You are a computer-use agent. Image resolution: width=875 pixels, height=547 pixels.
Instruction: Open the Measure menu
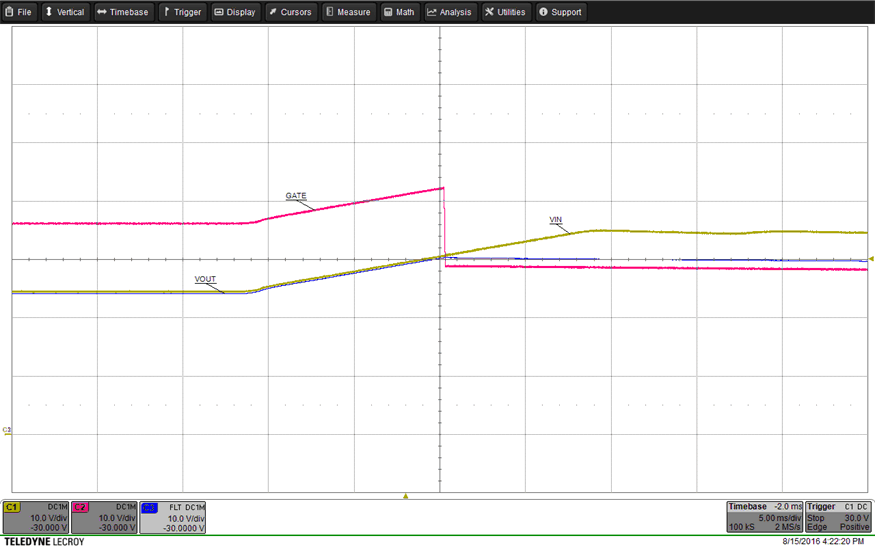click(349, 12)
